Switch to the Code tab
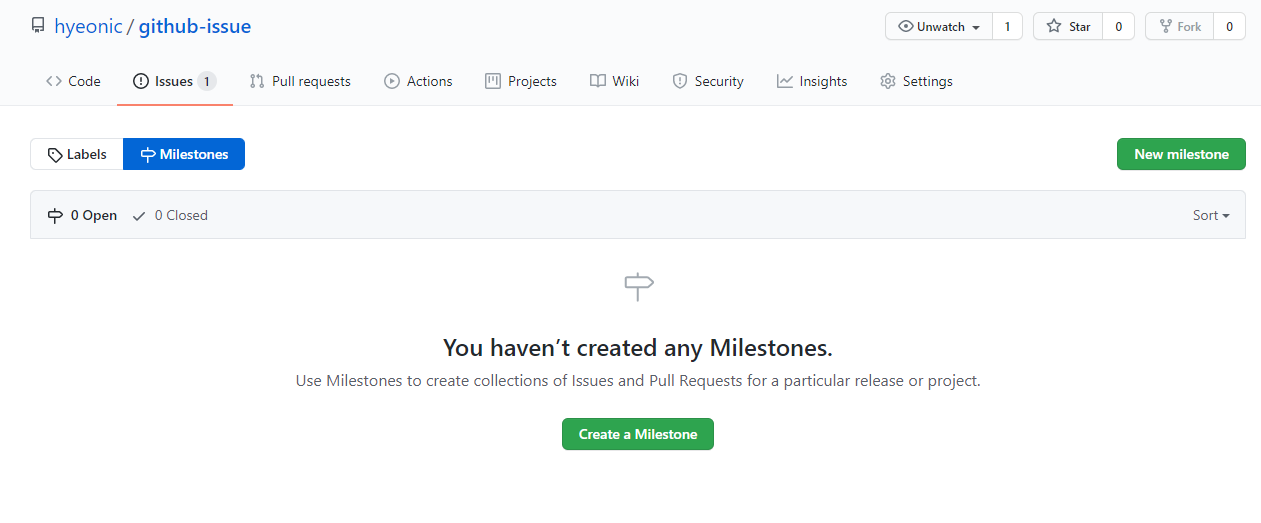This screenshot has width=1261, height=523. click(73, 81)
